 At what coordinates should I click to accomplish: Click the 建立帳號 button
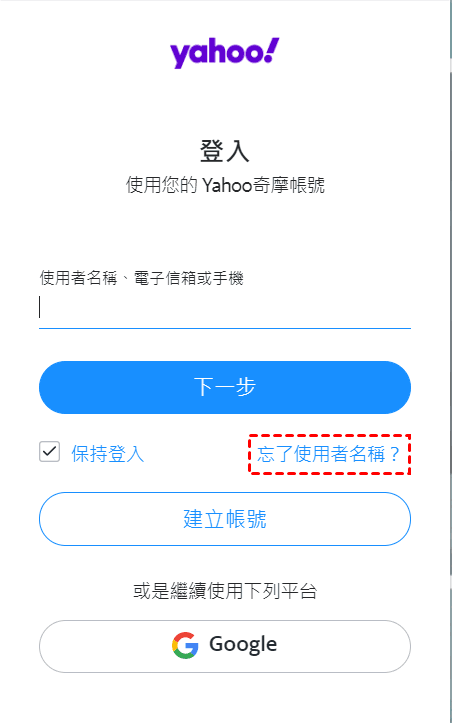click(225, 519)
